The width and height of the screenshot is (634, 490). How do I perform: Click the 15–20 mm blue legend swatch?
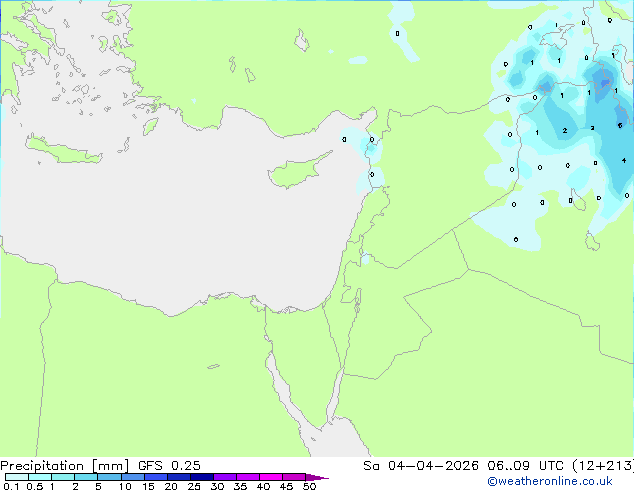pyautogui.click(x=155, y=477)
